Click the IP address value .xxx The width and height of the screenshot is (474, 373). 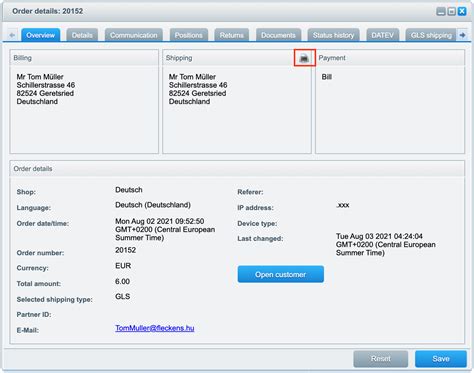[343, 205]
